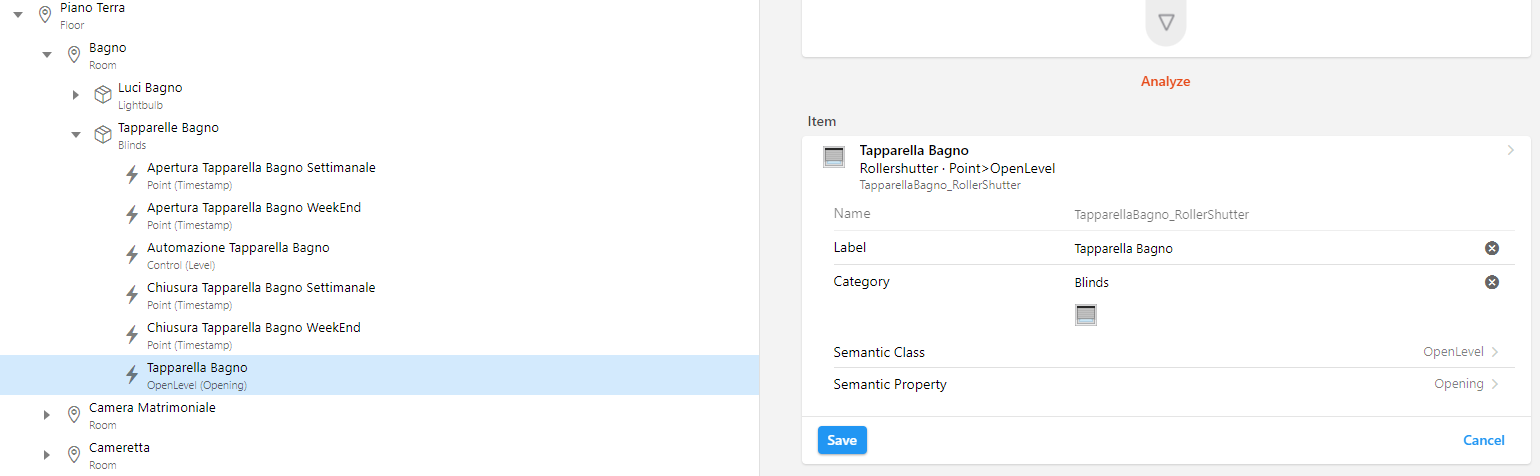Save the item changes

tap(842, 440)
